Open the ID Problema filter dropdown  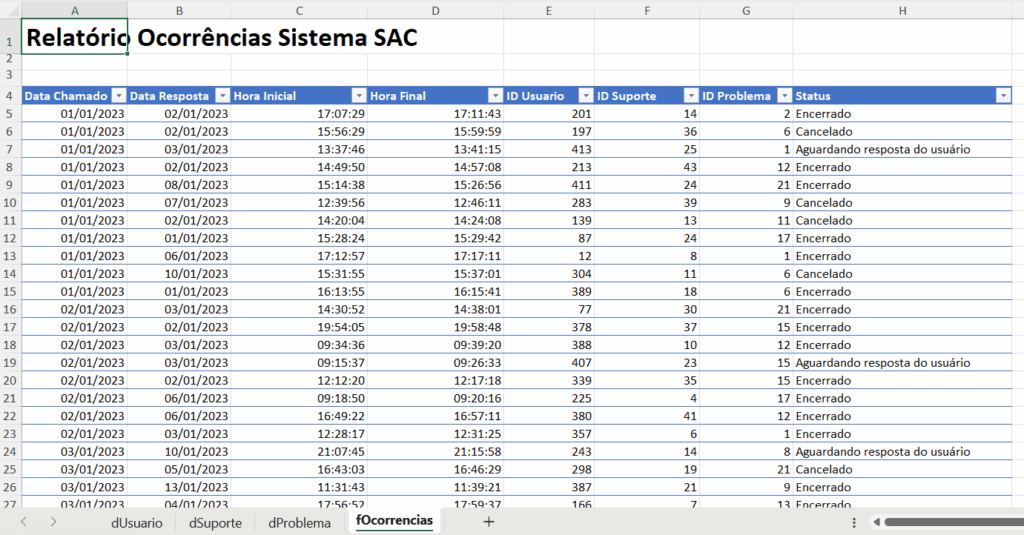784,96
